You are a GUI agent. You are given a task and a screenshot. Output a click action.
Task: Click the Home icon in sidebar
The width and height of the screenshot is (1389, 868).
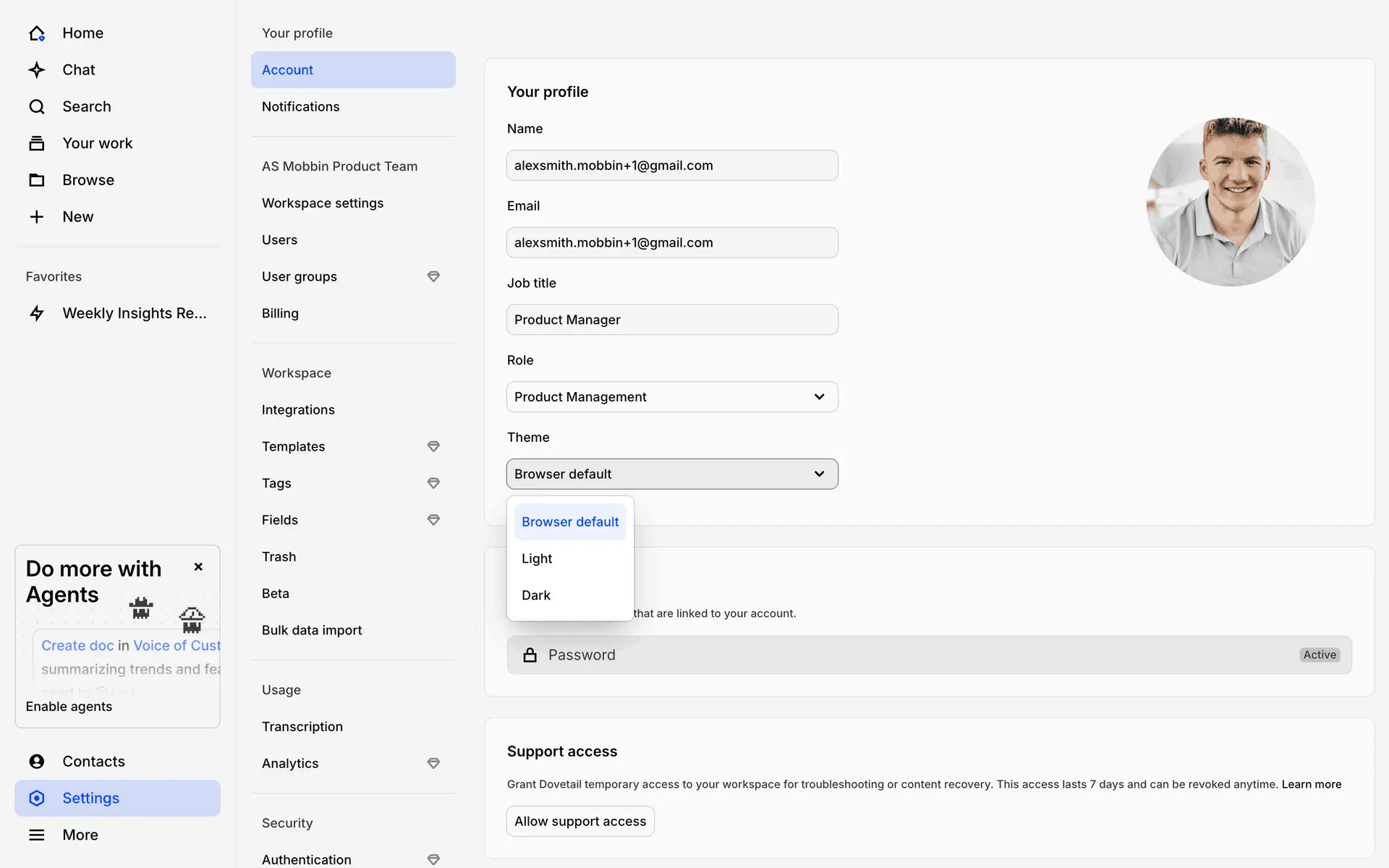37,33
